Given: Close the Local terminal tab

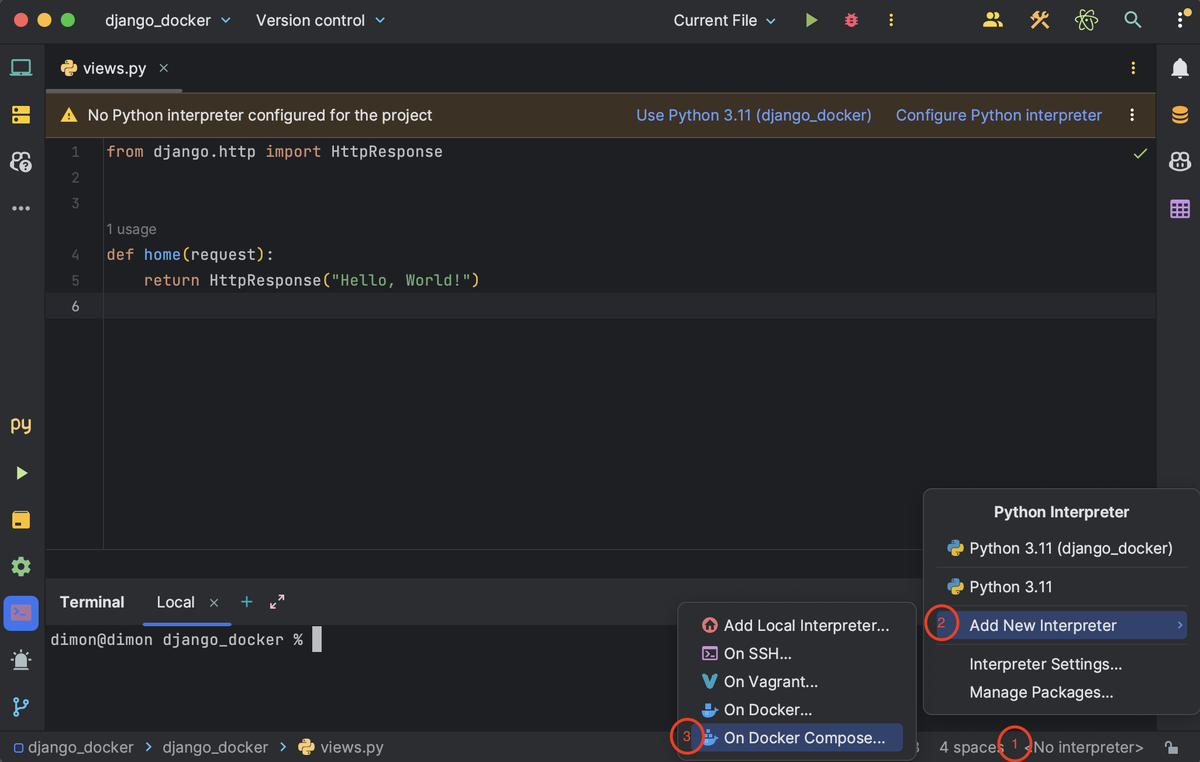Looking at the screenshot, I should (214, 602).
